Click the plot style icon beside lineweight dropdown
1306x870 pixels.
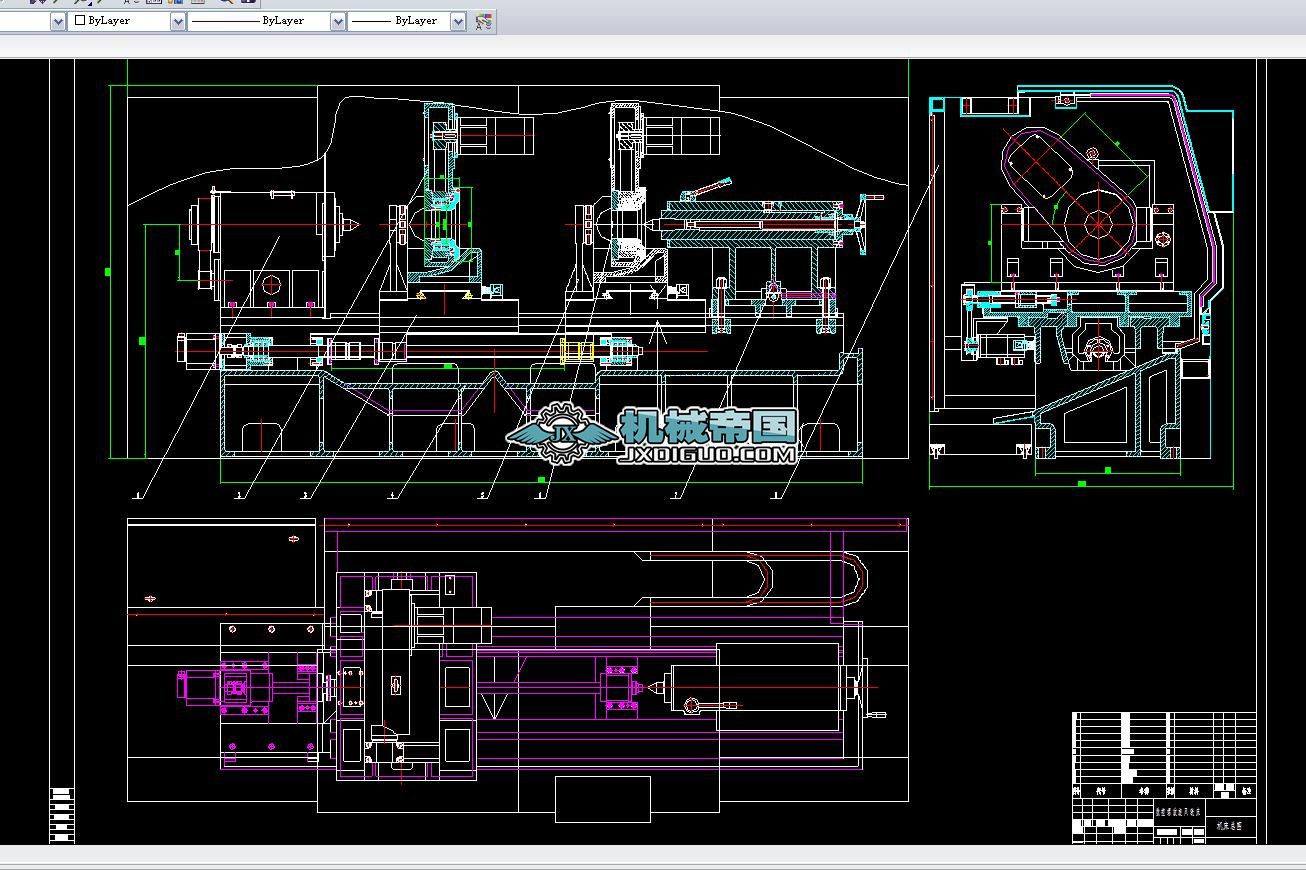click(x=484, y=21)
